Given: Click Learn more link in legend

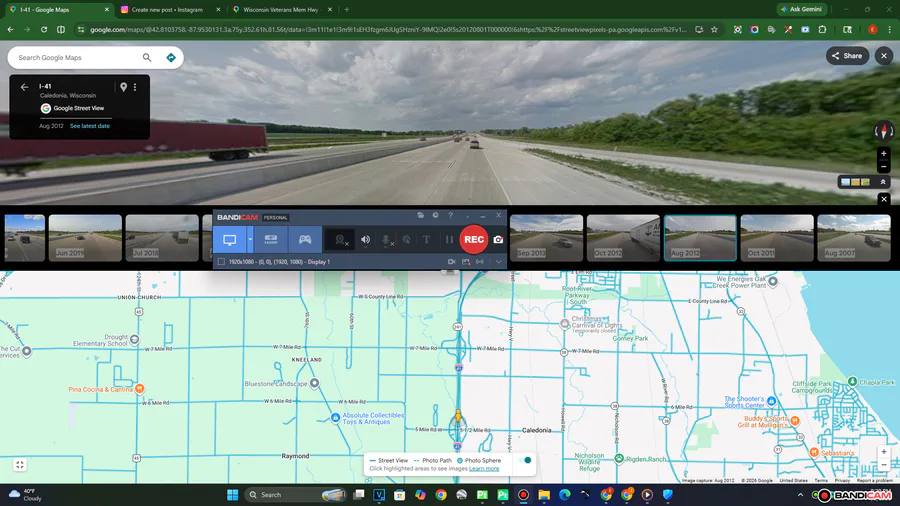Looking at the screenshot, I should tap(484, 469).
